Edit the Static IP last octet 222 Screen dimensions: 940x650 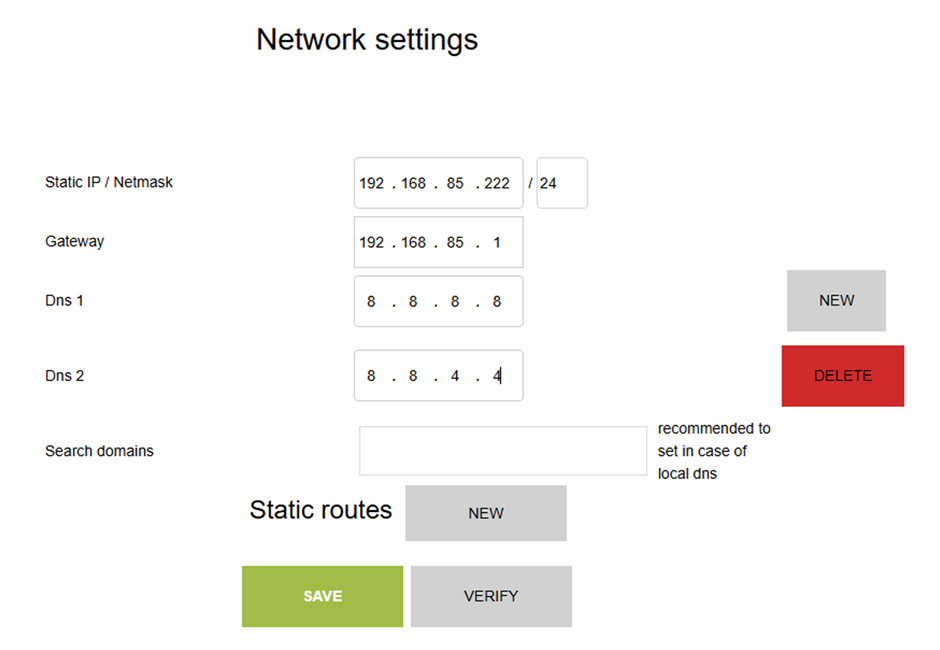point(497,183)
